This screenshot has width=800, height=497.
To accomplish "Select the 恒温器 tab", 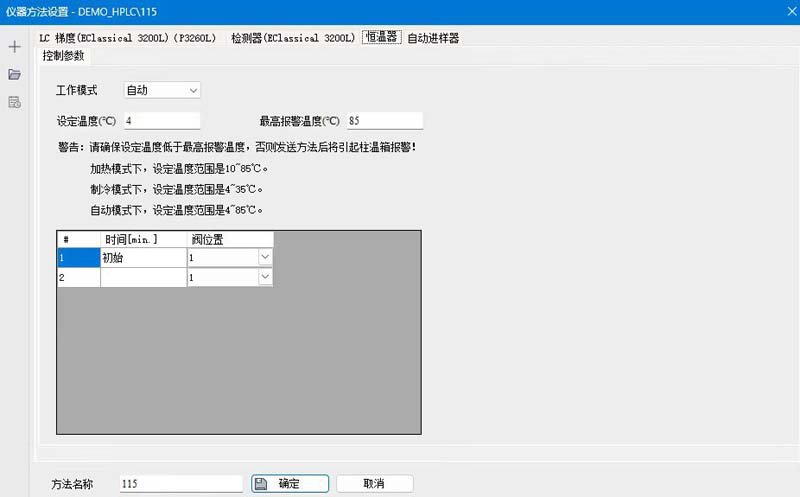I will (x=382, y=37).
